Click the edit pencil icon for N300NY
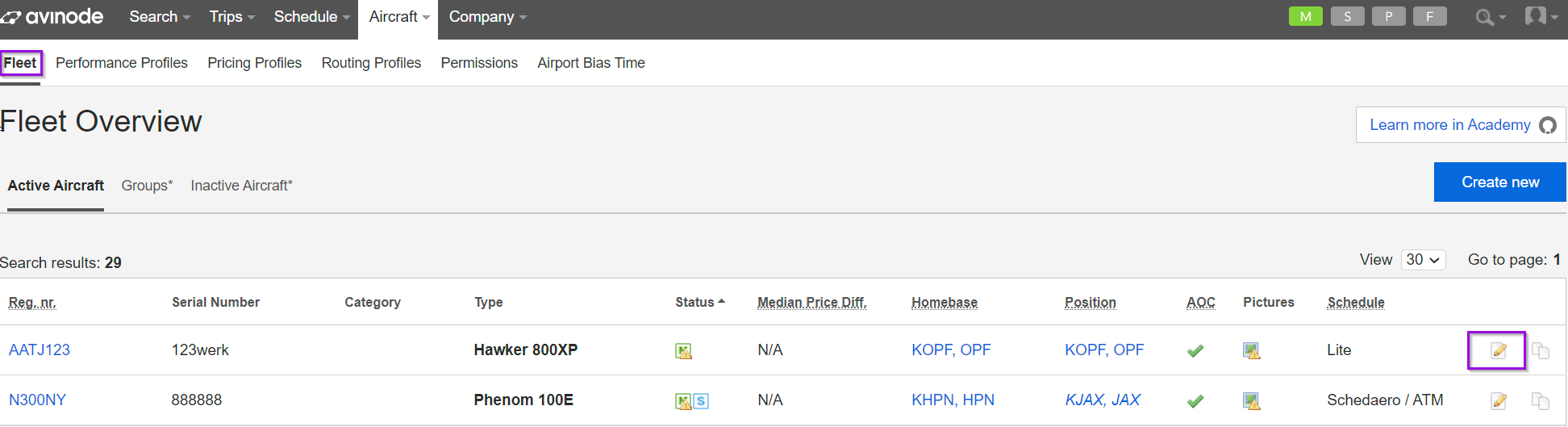 (1498, 400)
